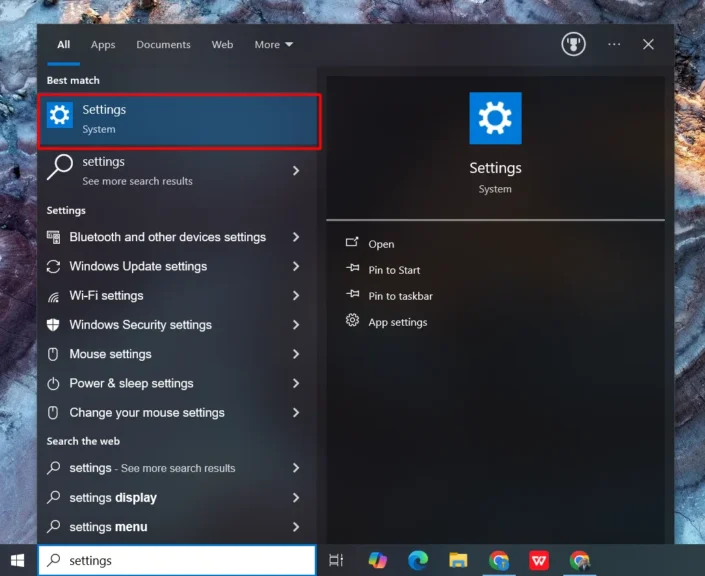Click search icon beside 'settings display'
Image resolution: width=705 pixels, height=576 pixels.
coord(54,497)
